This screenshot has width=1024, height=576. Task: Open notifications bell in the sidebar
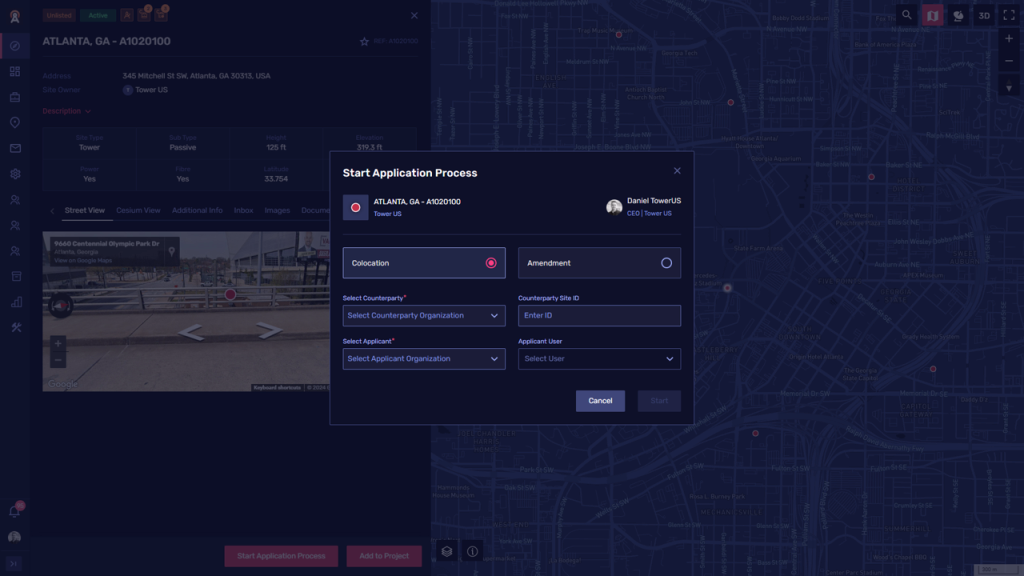tap(15, 511)
